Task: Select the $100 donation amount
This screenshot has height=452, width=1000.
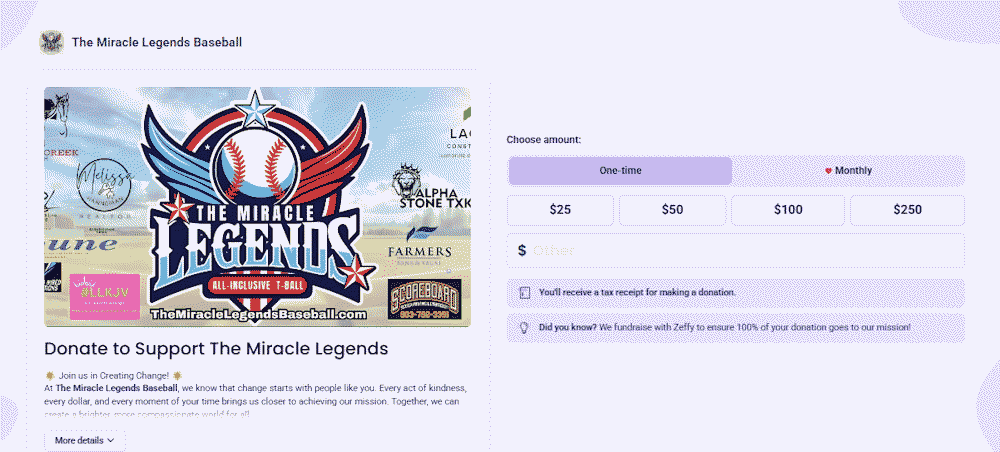Action: [788, 210]
